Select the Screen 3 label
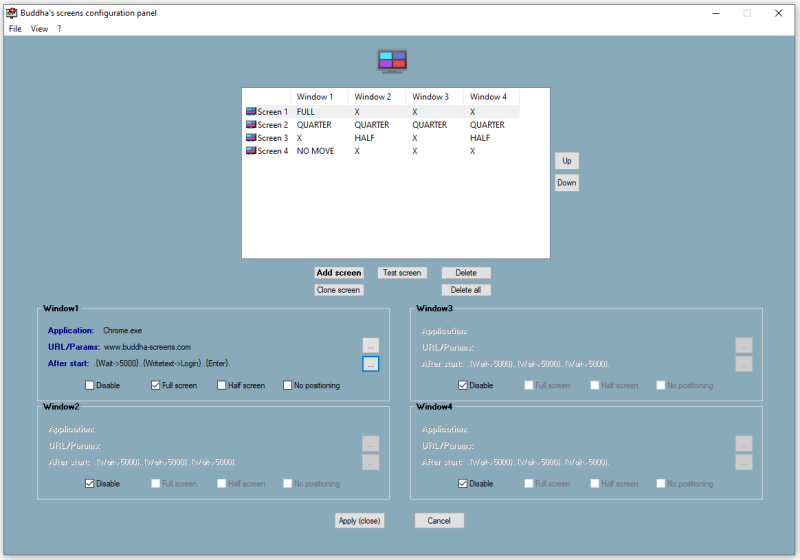 tap(272, 138)
